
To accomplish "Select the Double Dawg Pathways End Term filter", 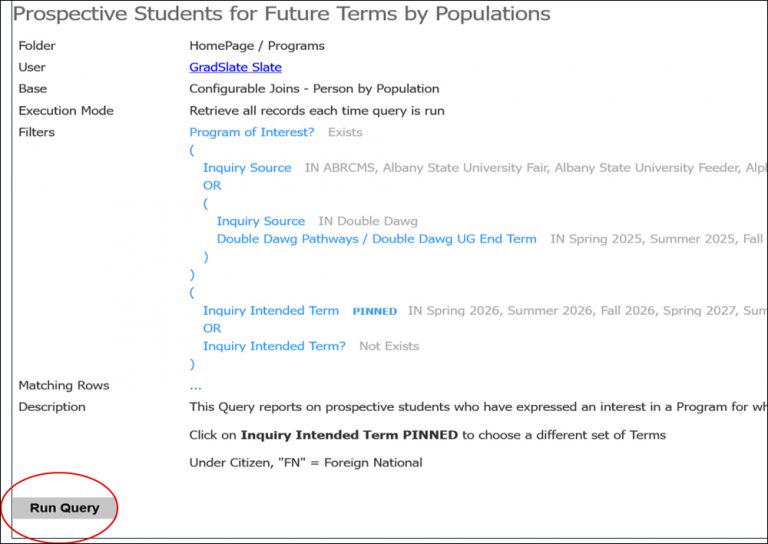I will (x=376, y=239).
